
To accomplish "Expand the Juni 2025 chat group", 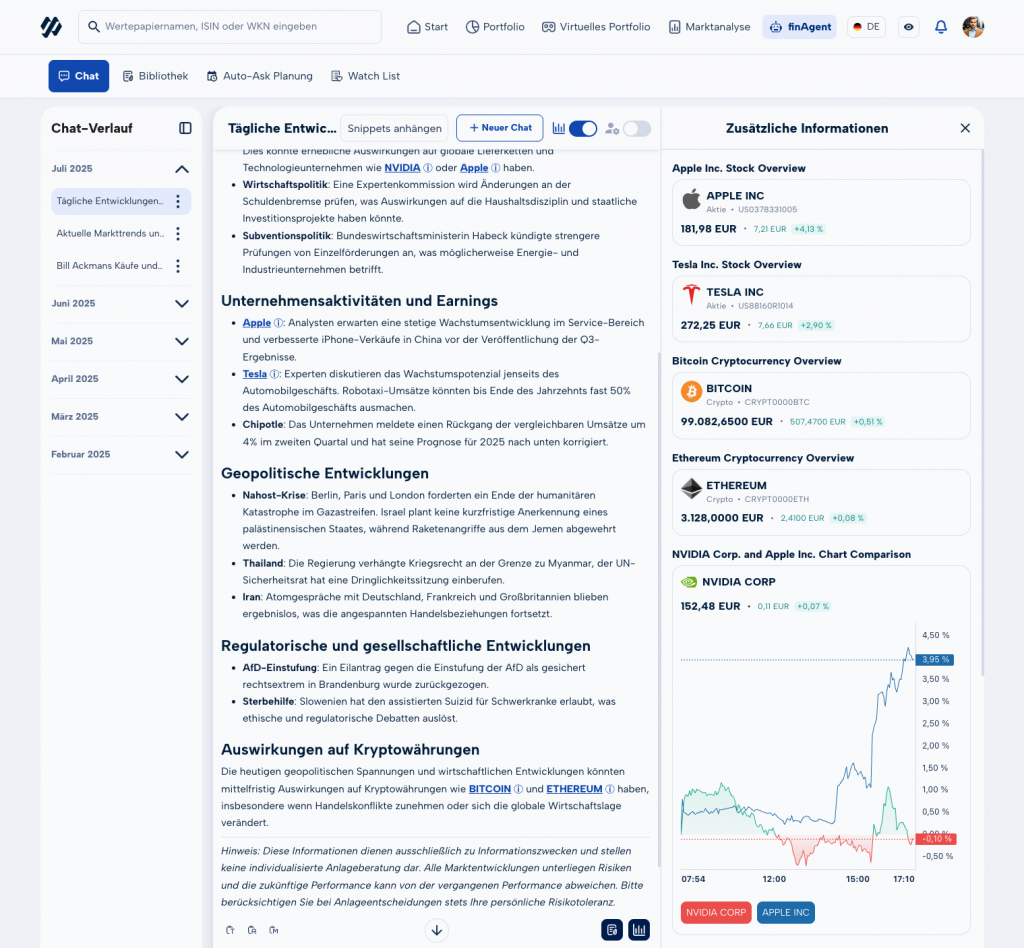I will click(x=182, y=304).
